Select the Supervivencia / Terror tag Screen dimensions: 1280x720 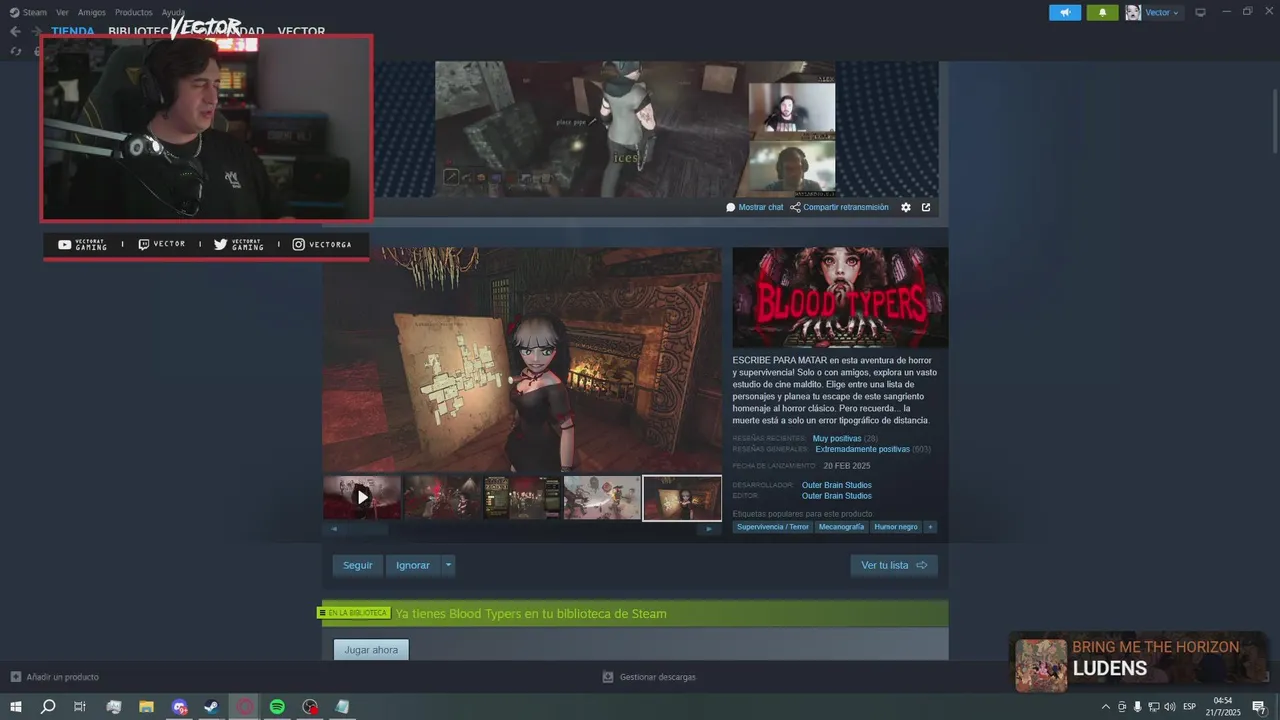(x=773, y=527)
